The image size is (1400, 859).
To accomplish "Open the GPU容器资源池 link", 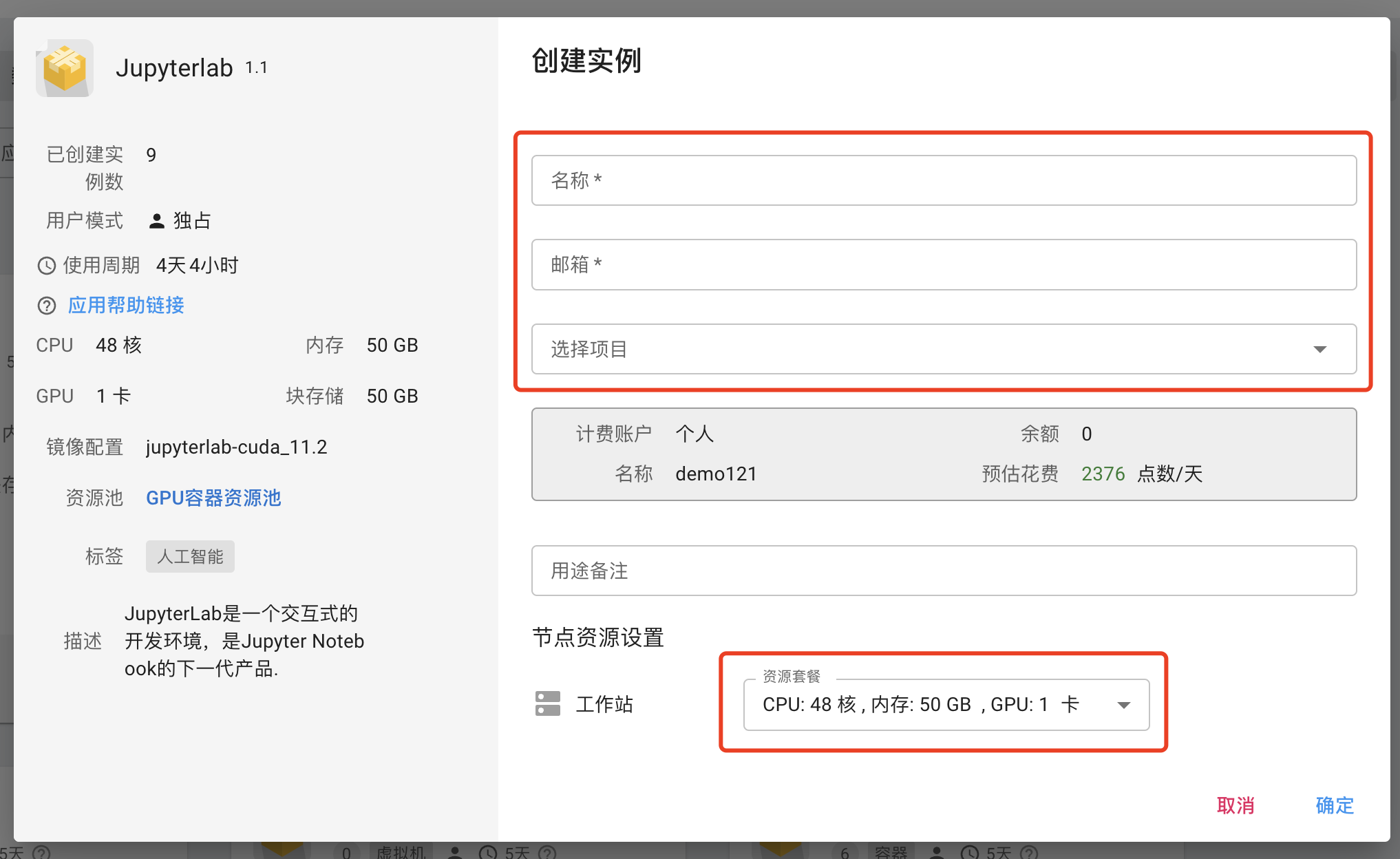I will (213, 498).
